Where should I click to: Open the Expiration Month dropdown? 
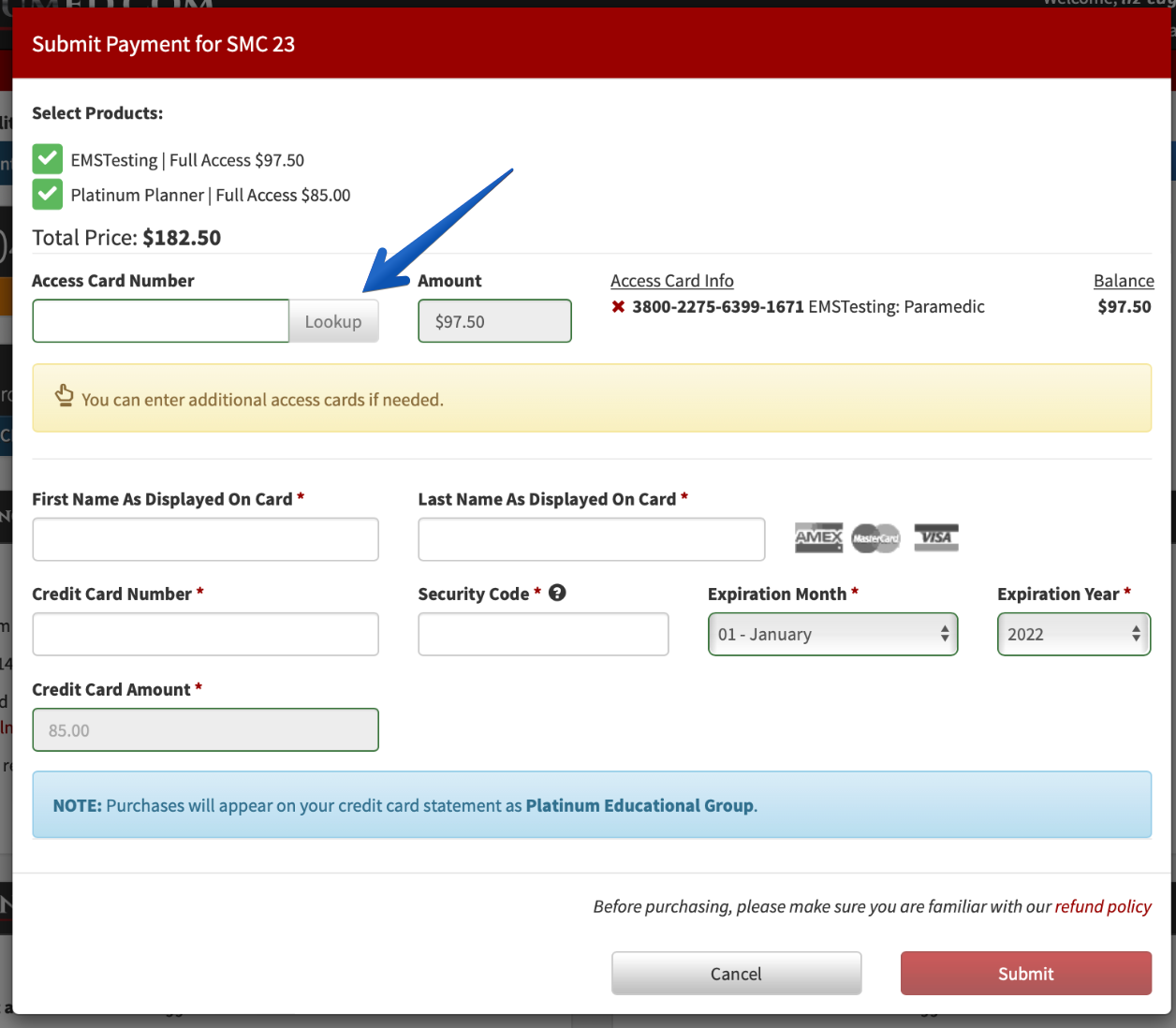[x=833, y=634]
